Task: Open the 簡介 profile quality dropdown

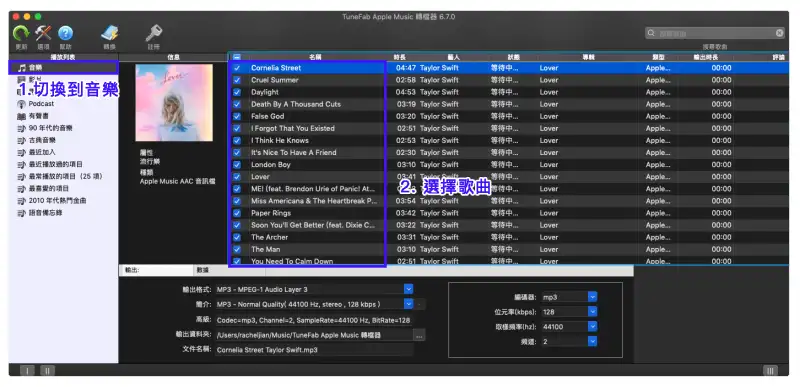Action: pyautogui.click(x=408, y=304)
